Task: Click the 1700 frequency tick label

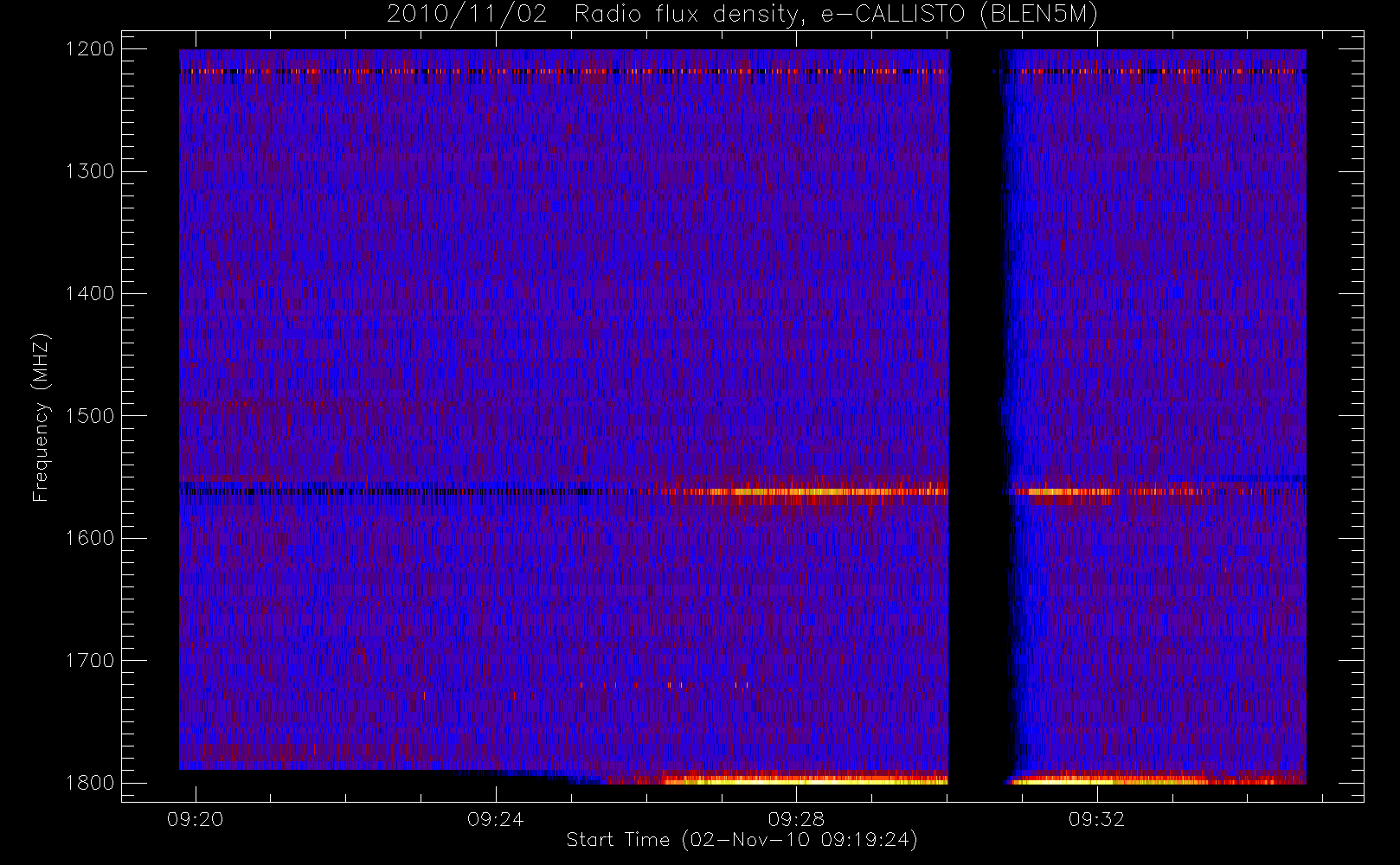Action: [90, 660]
